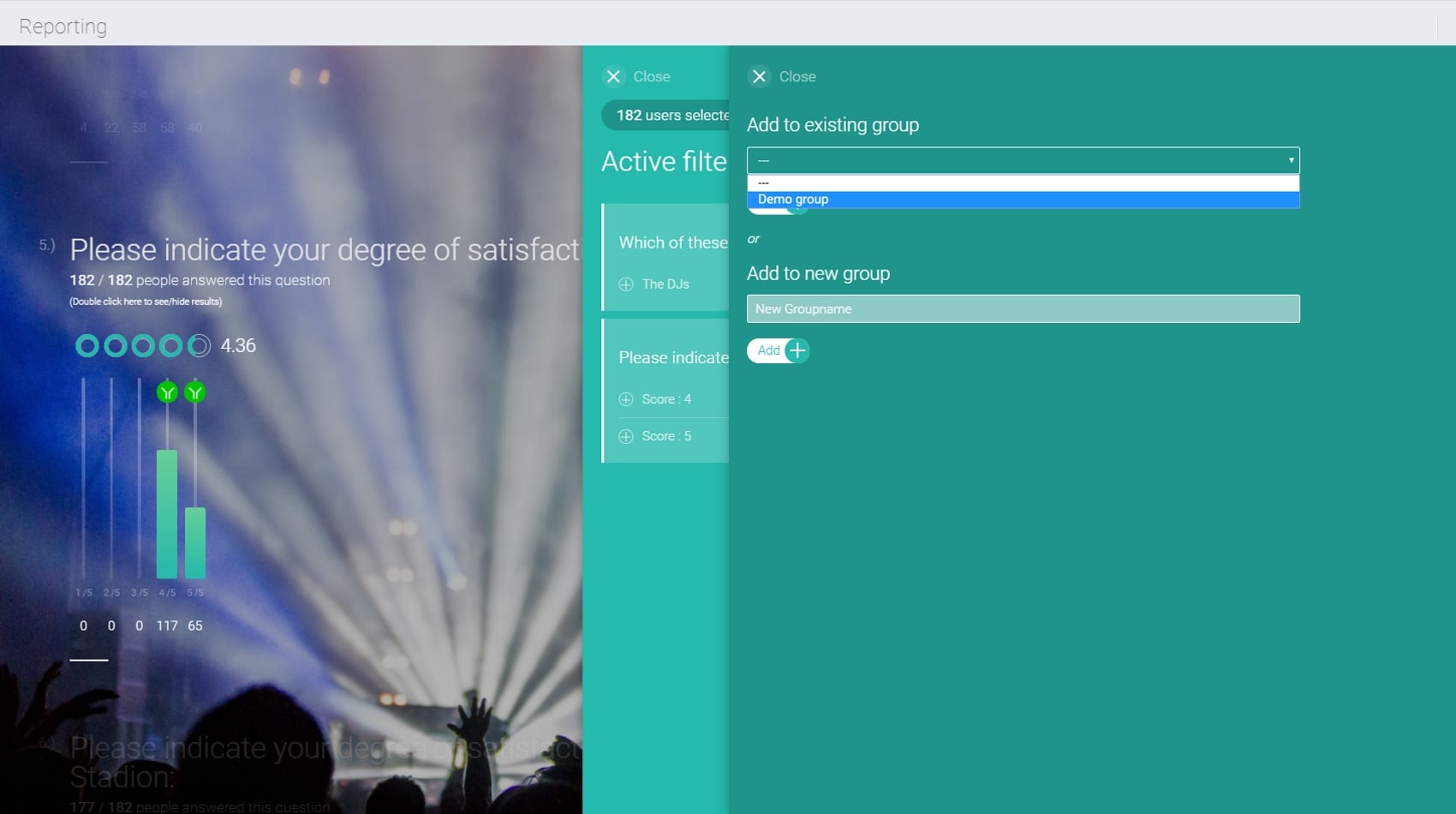Click the partially filled fifth rating circle
The height and width of the screenshot is (814, 1456).
[x=199, y=346]
